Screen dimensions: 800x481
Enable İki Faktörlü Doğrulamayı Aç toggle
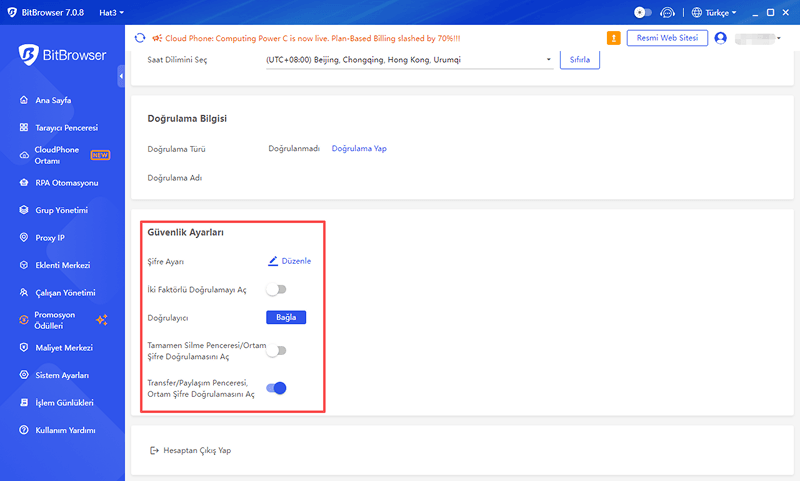point(275,289)
